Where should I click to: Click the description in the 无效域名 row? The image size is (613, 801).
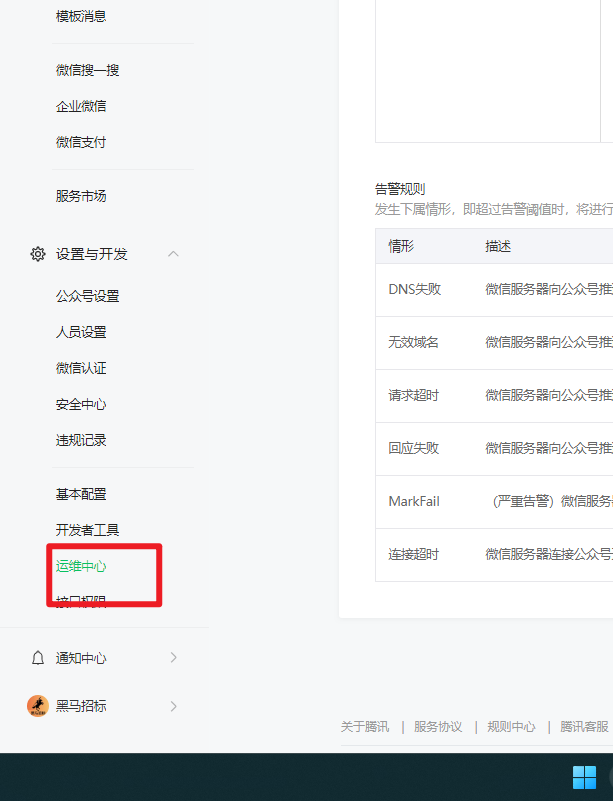tap(549, 342)
